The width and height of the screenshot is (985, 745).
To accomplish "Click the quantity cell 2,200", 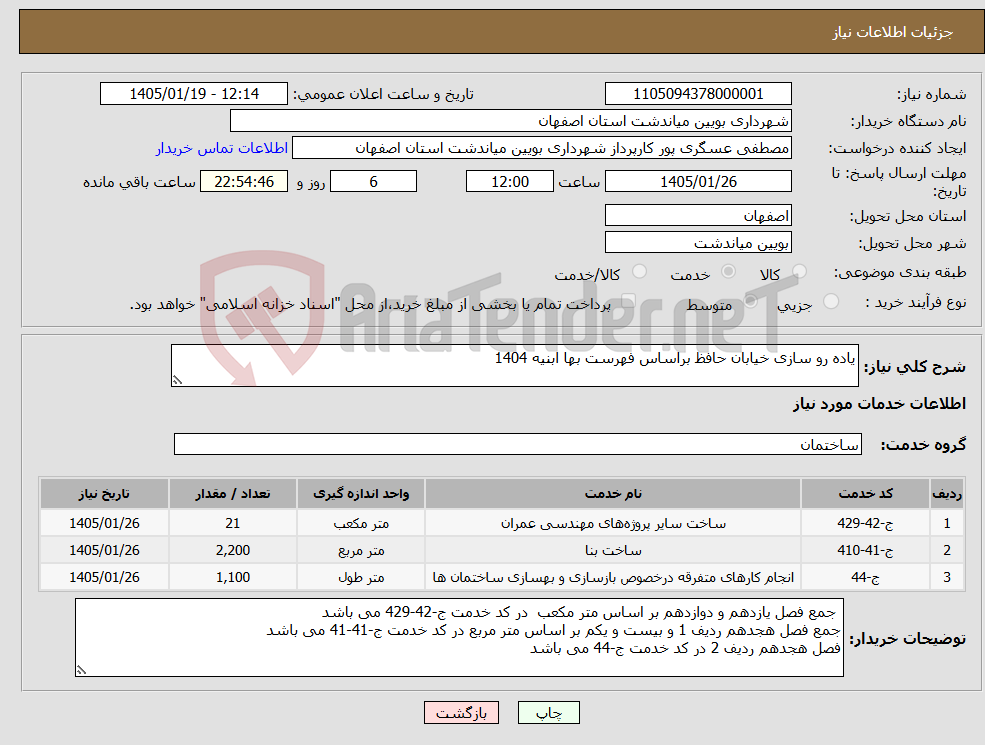I will pyautogui.click(x=232, y=550).
